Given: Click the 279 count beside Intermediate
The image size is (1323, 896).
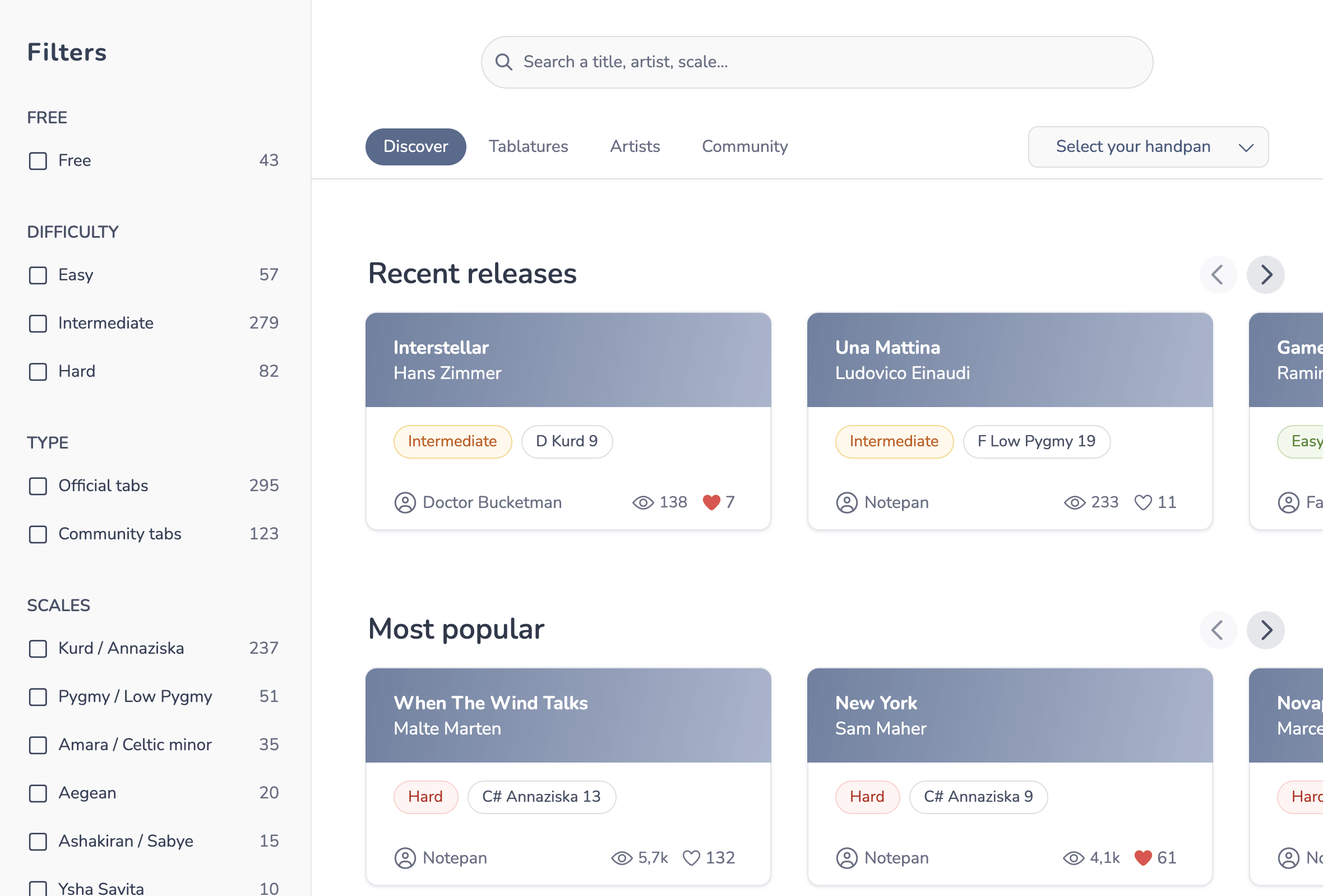Looking at the screenshot, I should pyautogui.click(x=263, y=324).
